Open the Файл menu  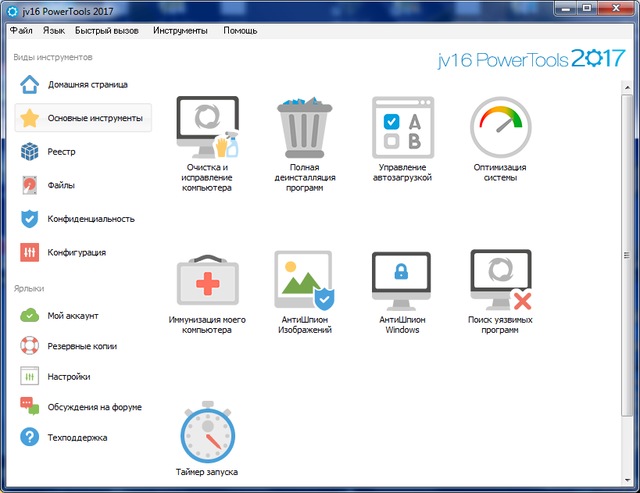21,31
